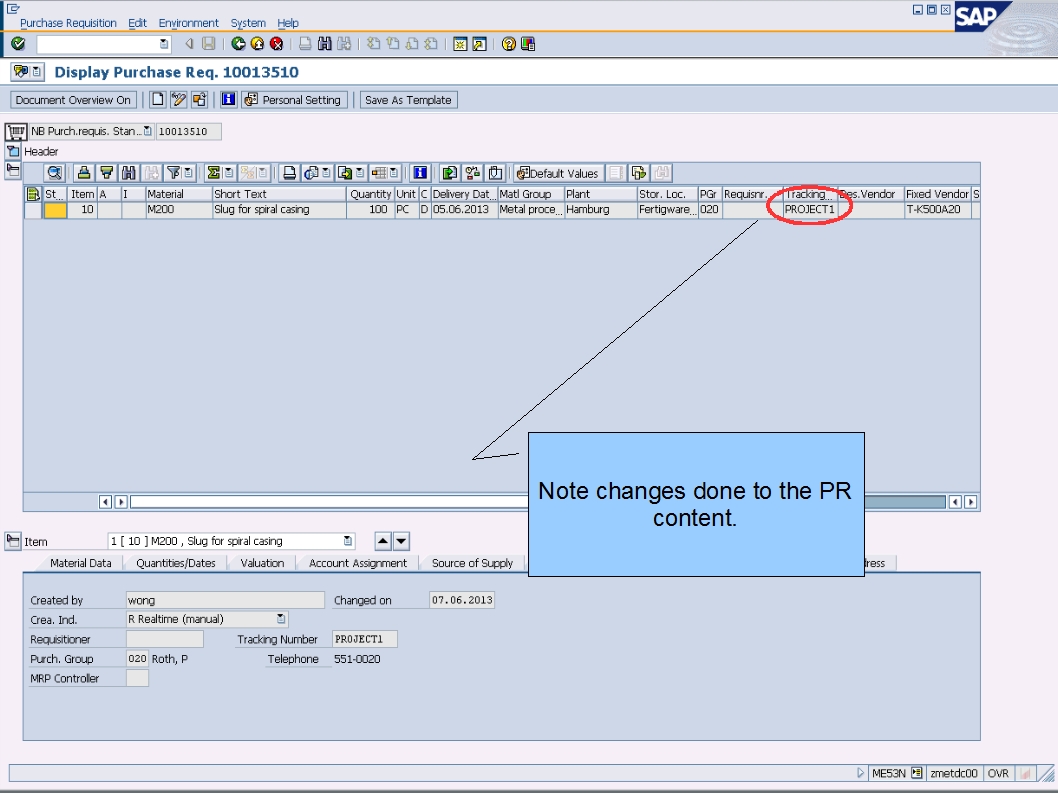Open the grid Views dropdown arrow
The height and width of the screenshot is (794, 1058).
(x=326, y=173)
